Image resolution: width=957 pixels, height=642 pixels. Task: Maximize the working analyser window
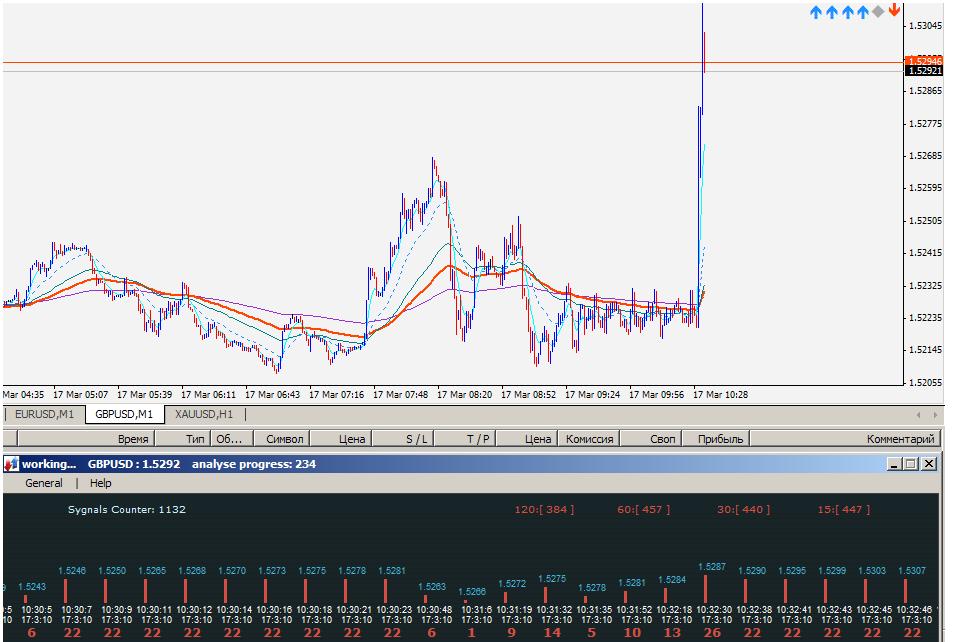[911, 464]
